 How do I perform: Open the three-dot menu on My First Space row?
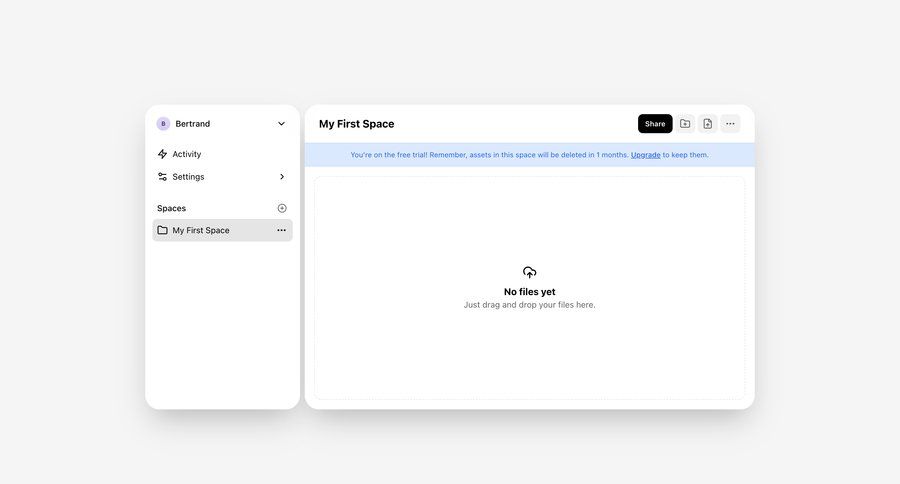[x=281, y=230]
